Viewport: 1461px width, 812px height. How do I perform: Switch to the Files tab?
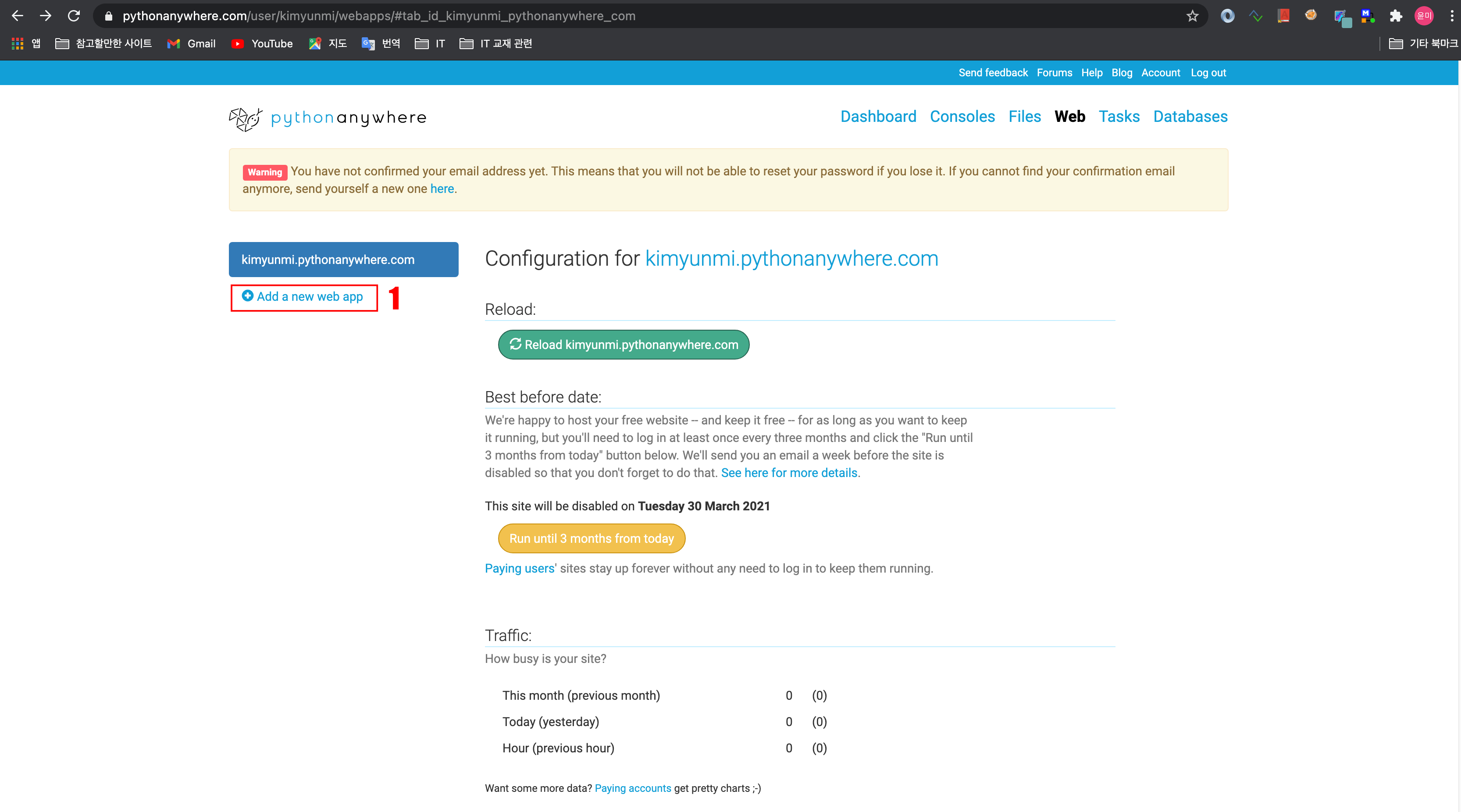1024,117
